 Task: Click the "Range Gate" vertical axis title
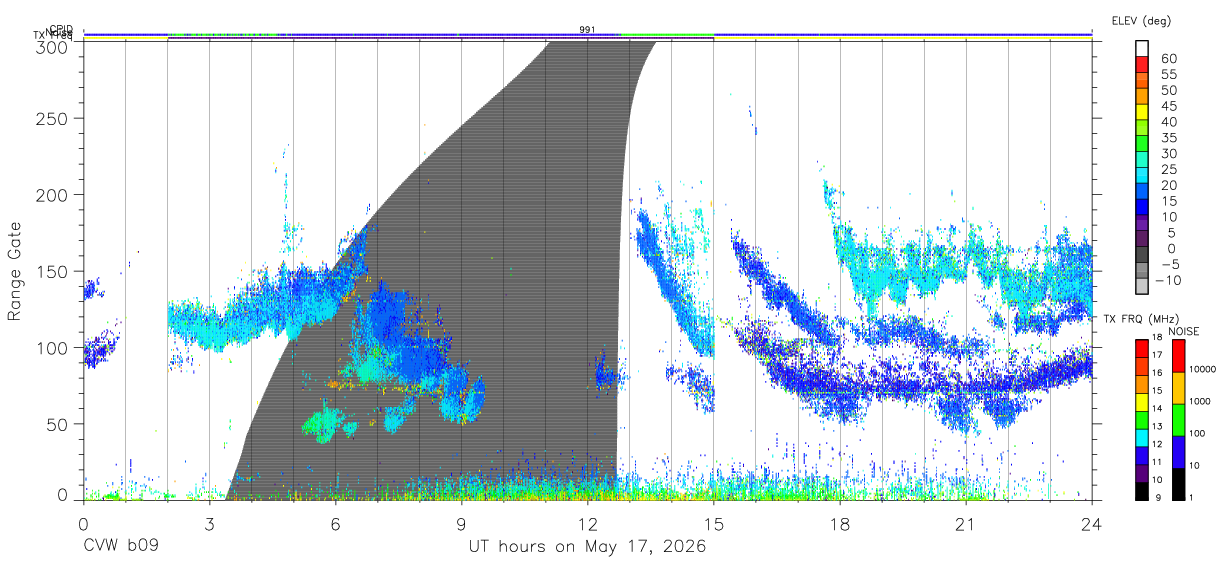pos(15,271)
